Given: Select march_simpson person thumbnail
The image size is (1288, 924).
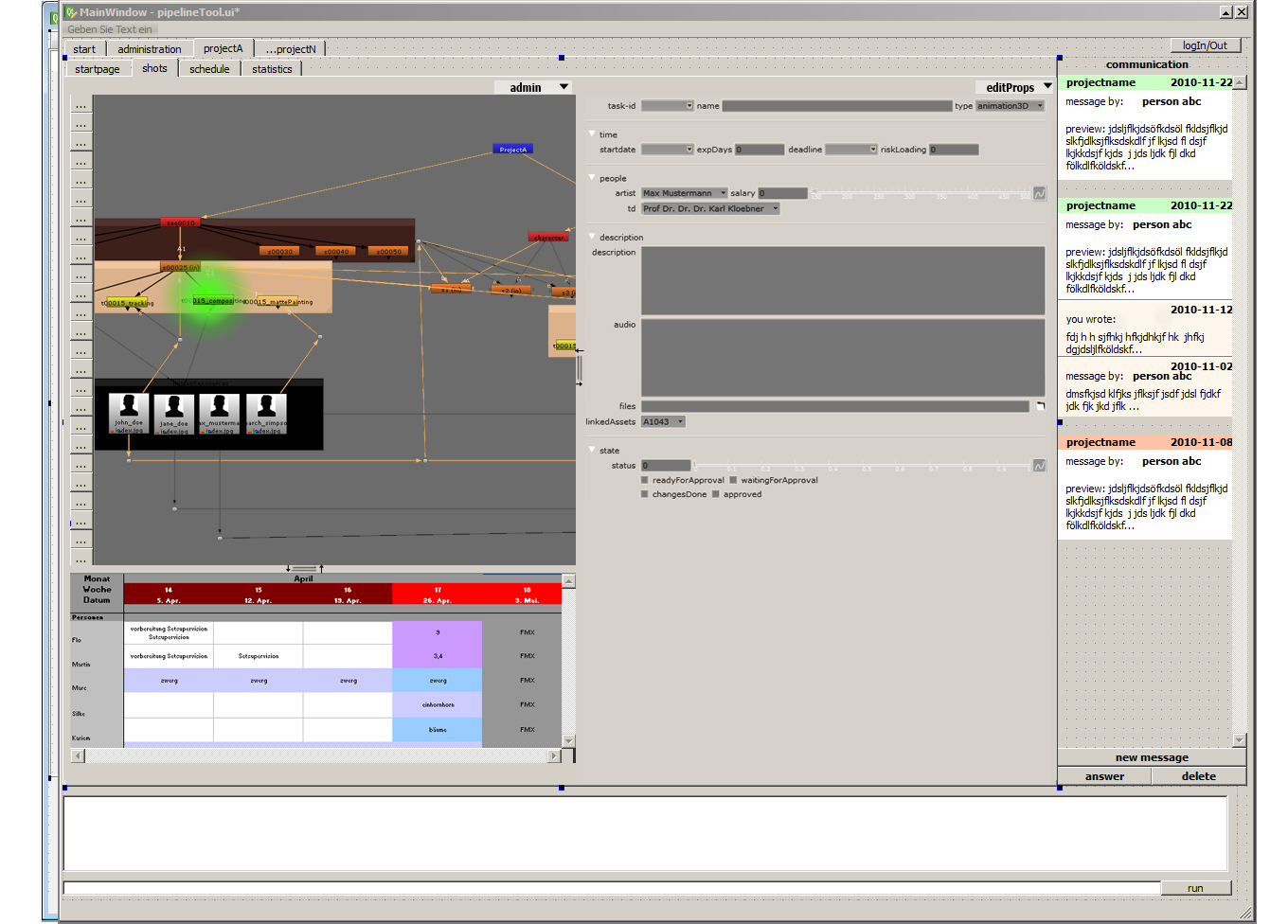Looking at the screenshot, I should (x=266, y=414).
